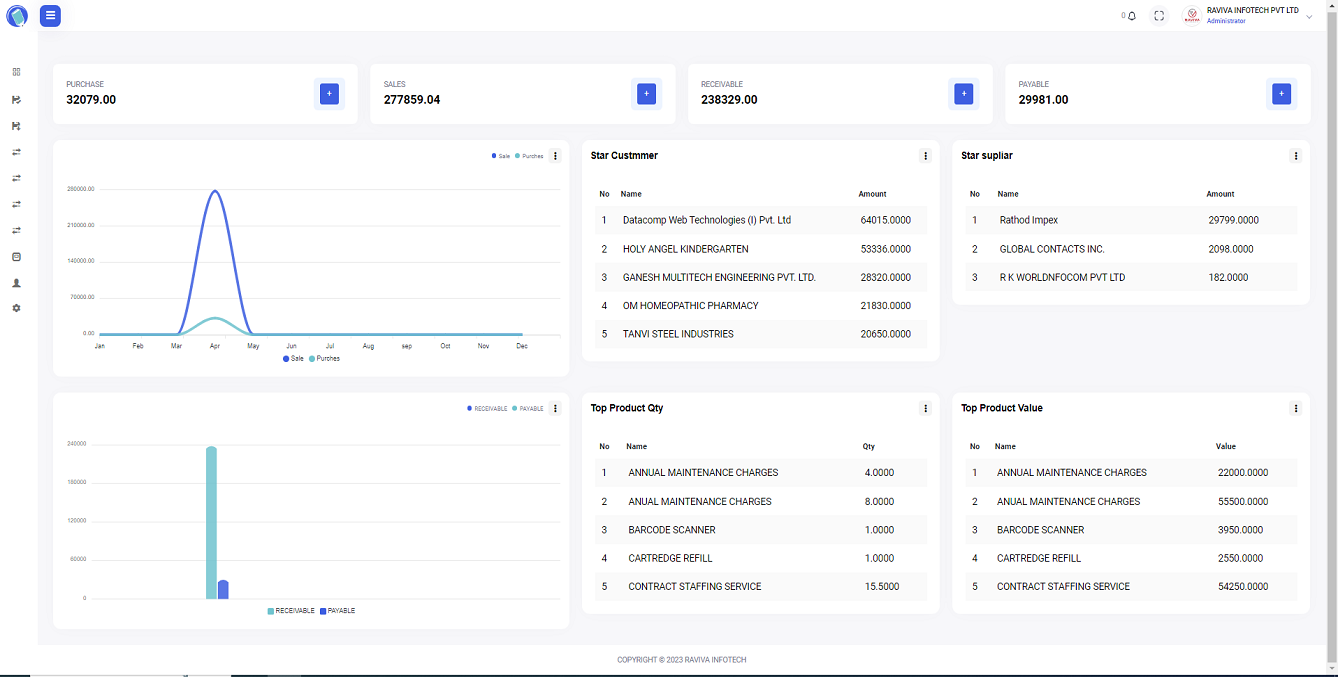Click the topmost double-arrow transfer icon in sidebar
This screenshot has width=1338, height=677.
coord(16,152)
